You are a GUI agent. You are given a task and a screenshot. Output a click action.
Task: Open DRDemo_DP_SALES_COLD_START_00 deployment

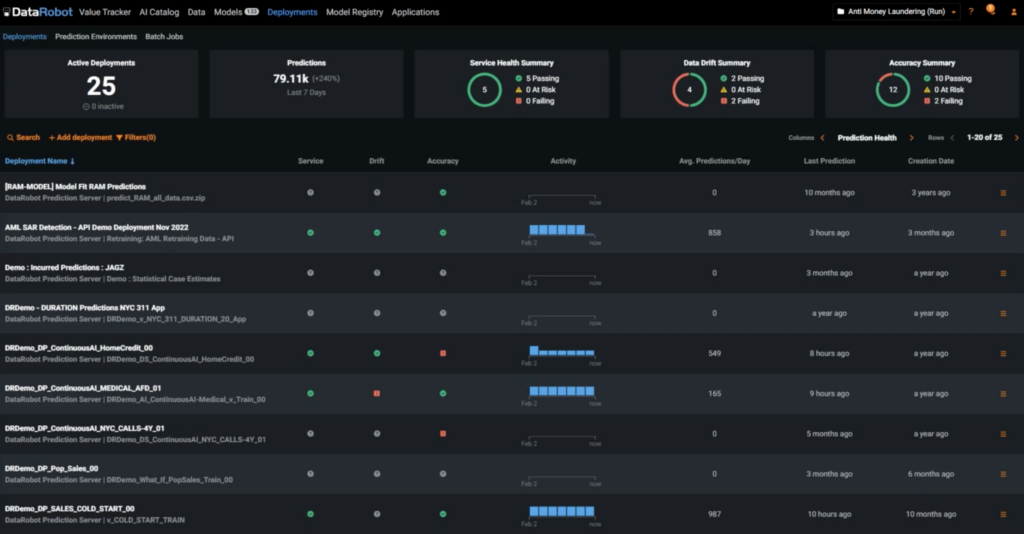[69, 509]
